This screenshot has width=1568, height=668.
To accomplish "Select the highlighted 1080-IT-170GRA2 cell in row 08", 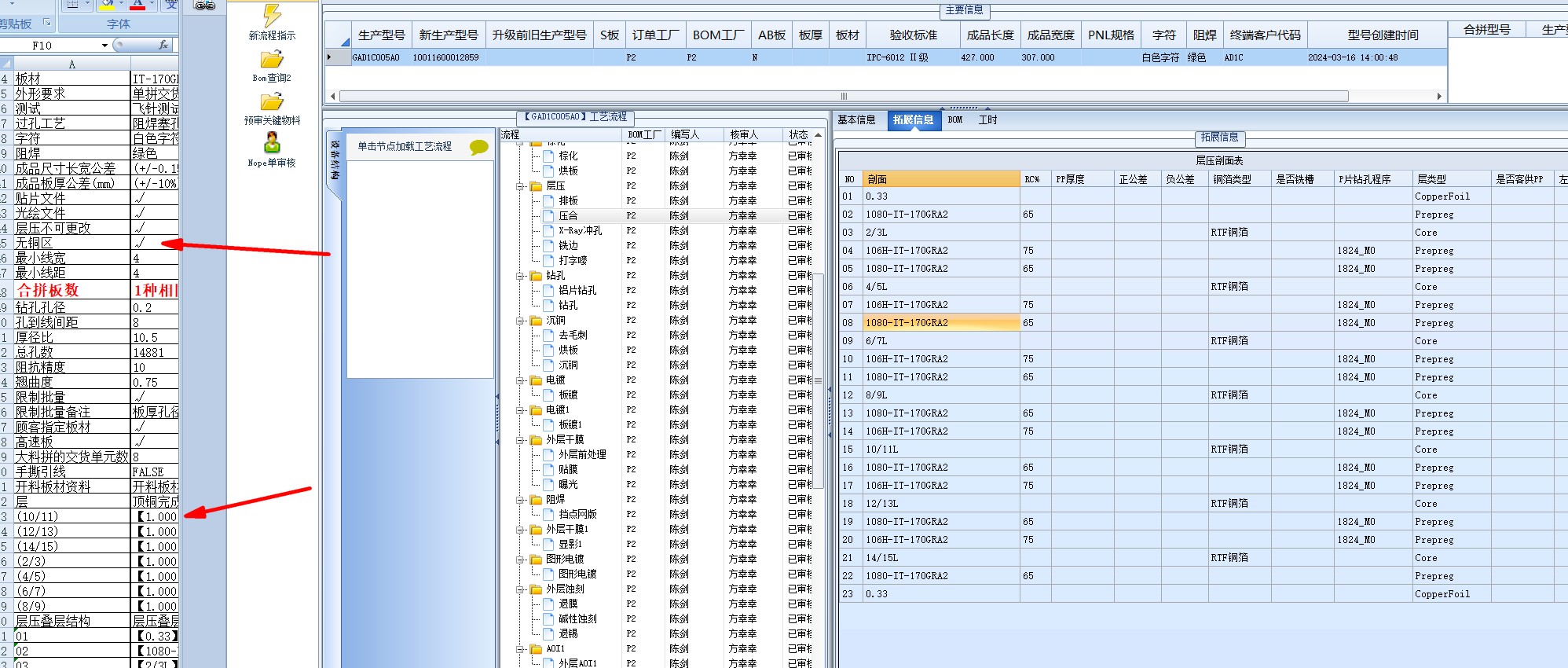I will click(941, 323).
